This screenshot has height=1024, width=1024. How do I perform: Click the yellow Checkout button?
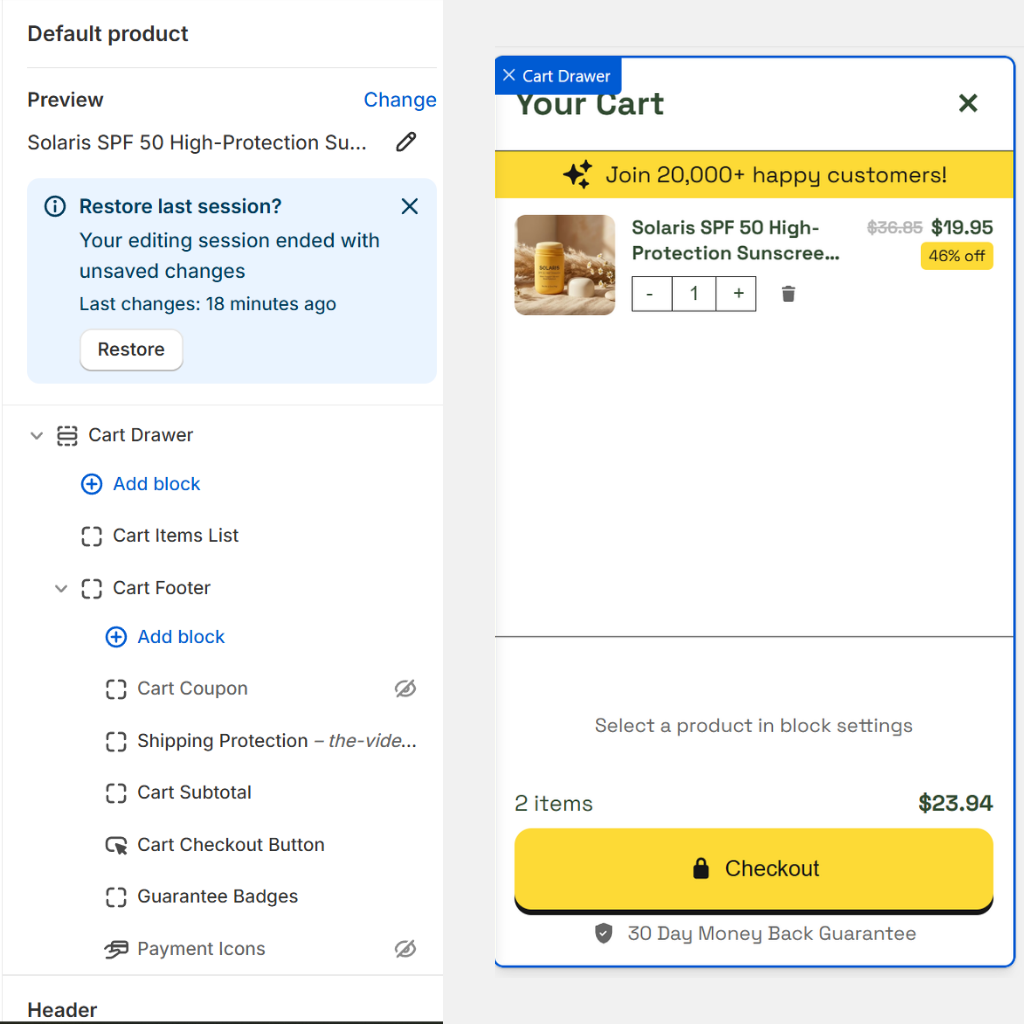pos(753,868)
